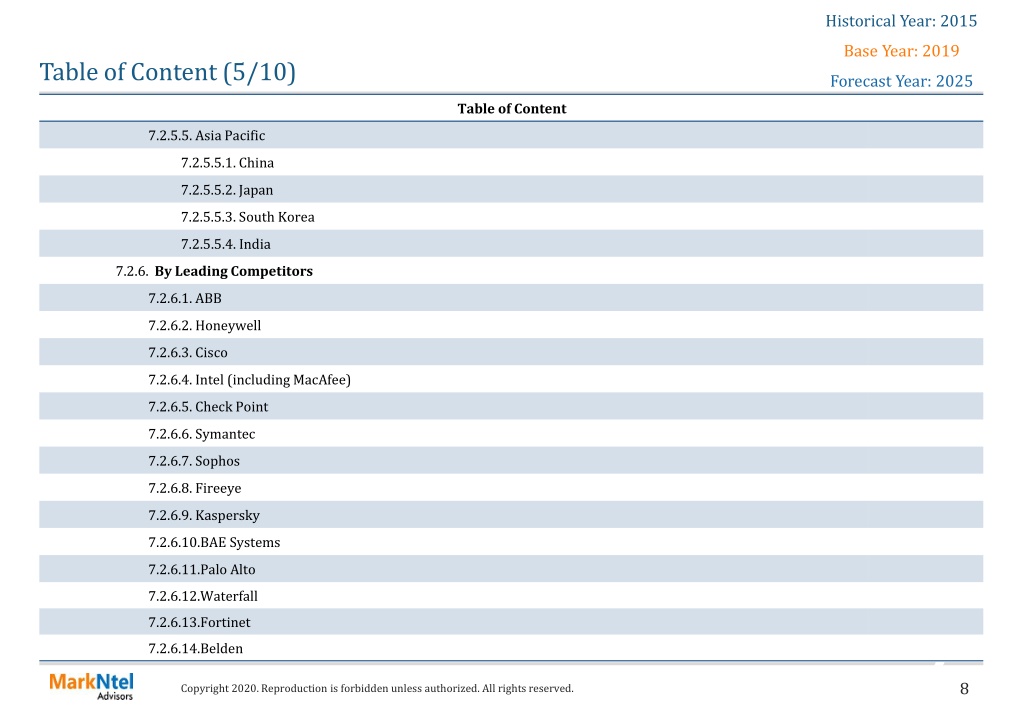Select the '7.2.6.13. Fortinet' row
The width and height of the screenshot is (1023, 708).
tap(511, 622)
